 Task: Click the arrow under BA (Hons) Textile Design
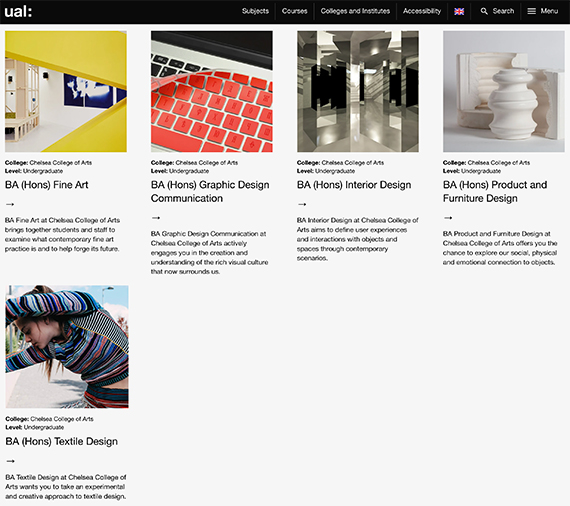[11, 461]
